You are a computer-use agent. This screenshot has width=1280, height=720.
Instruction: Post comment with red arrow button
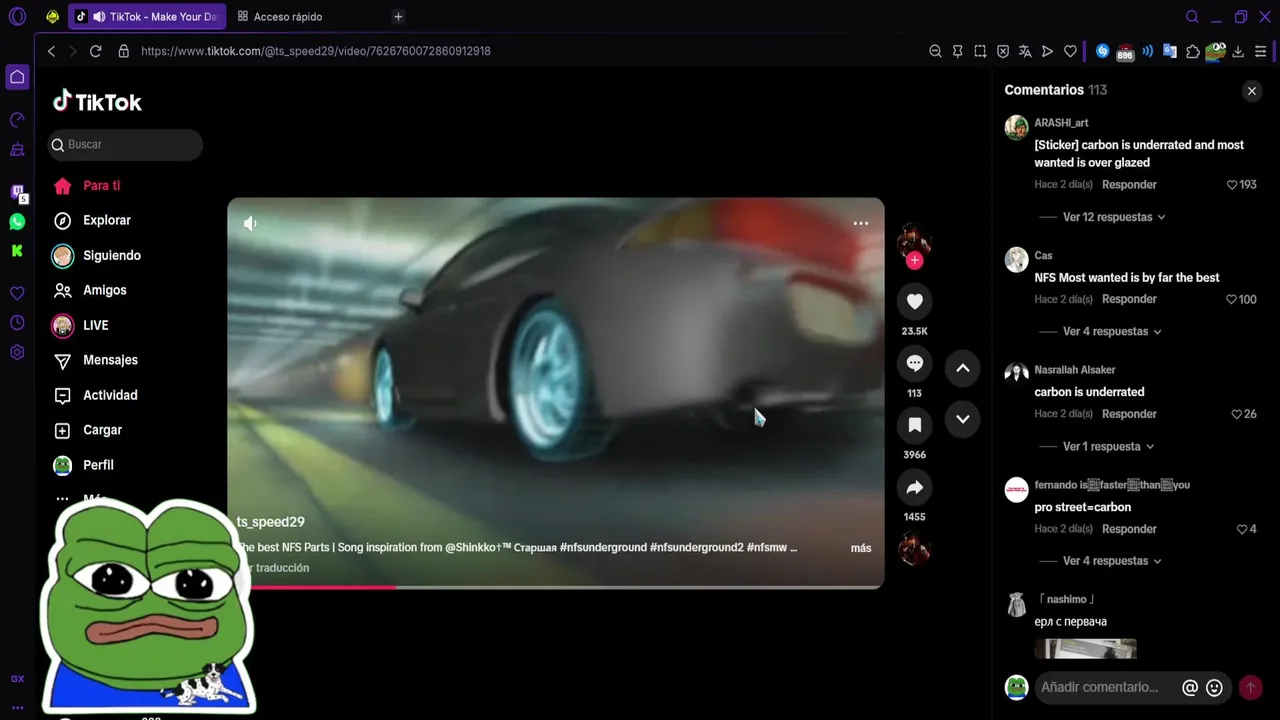click(1250, 687)
